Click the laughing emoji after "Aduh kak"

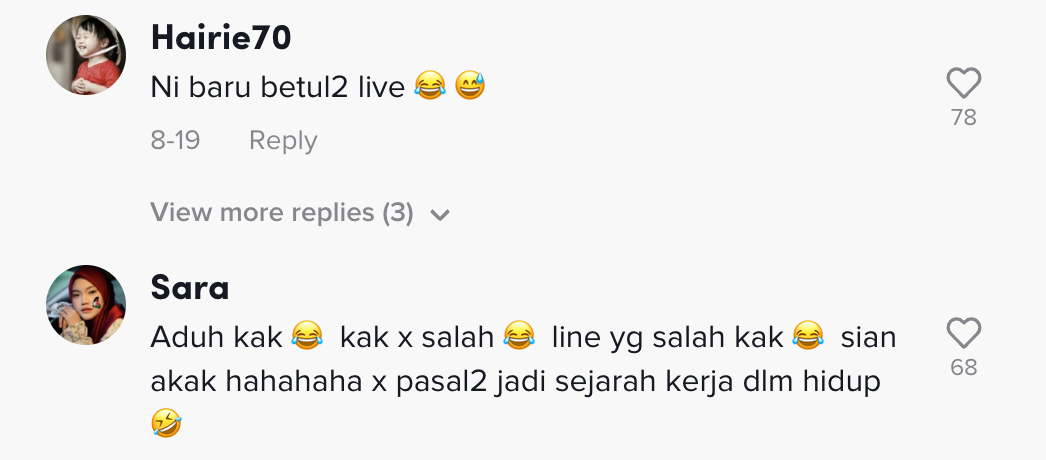click(x=307, y=338)
